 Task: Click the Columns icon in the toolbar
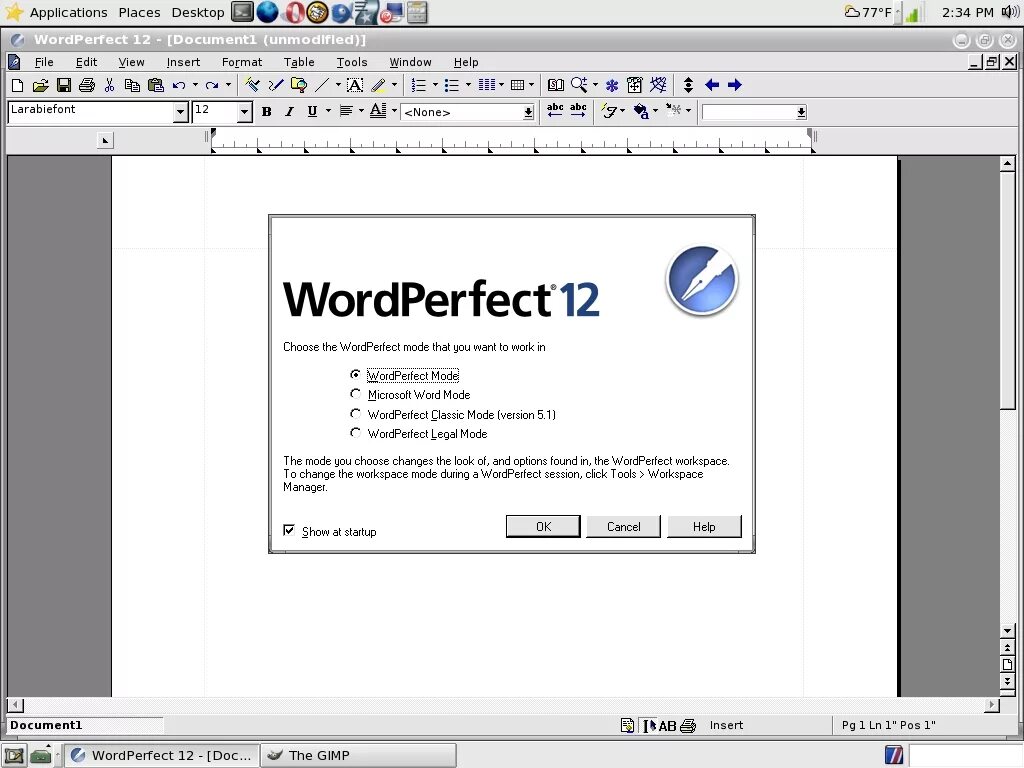[487, 85]
